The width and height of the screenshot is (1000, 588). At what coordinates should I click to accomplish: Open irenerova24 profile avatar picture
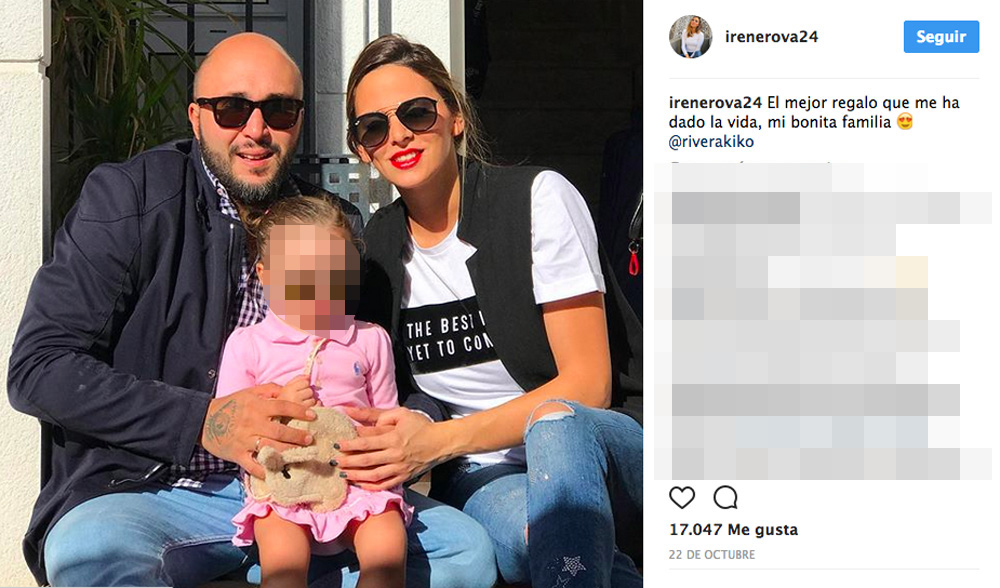click(x=690, y=37)
